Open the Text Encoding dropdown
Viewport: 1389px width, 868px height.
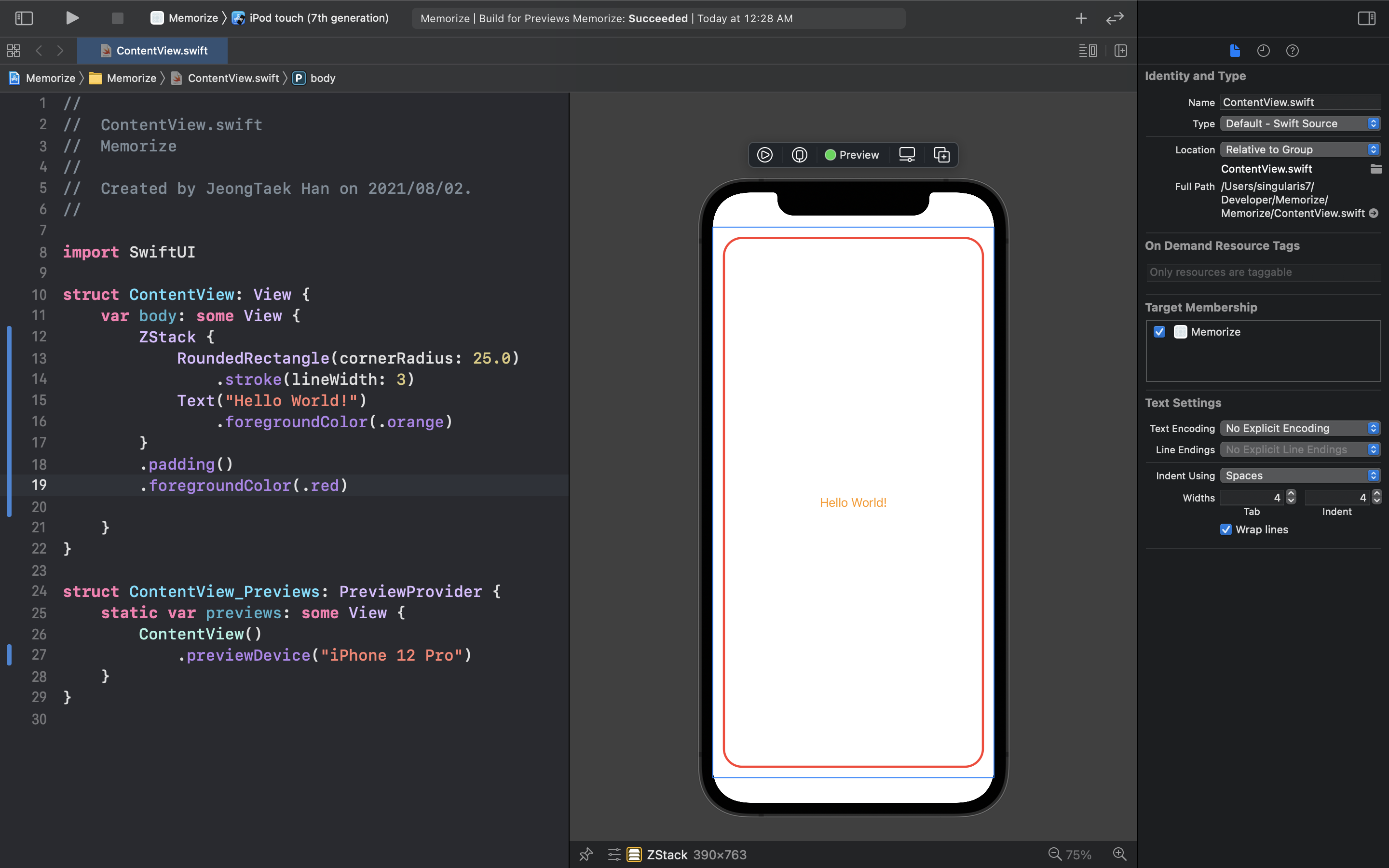click(x=1299, y=428)
